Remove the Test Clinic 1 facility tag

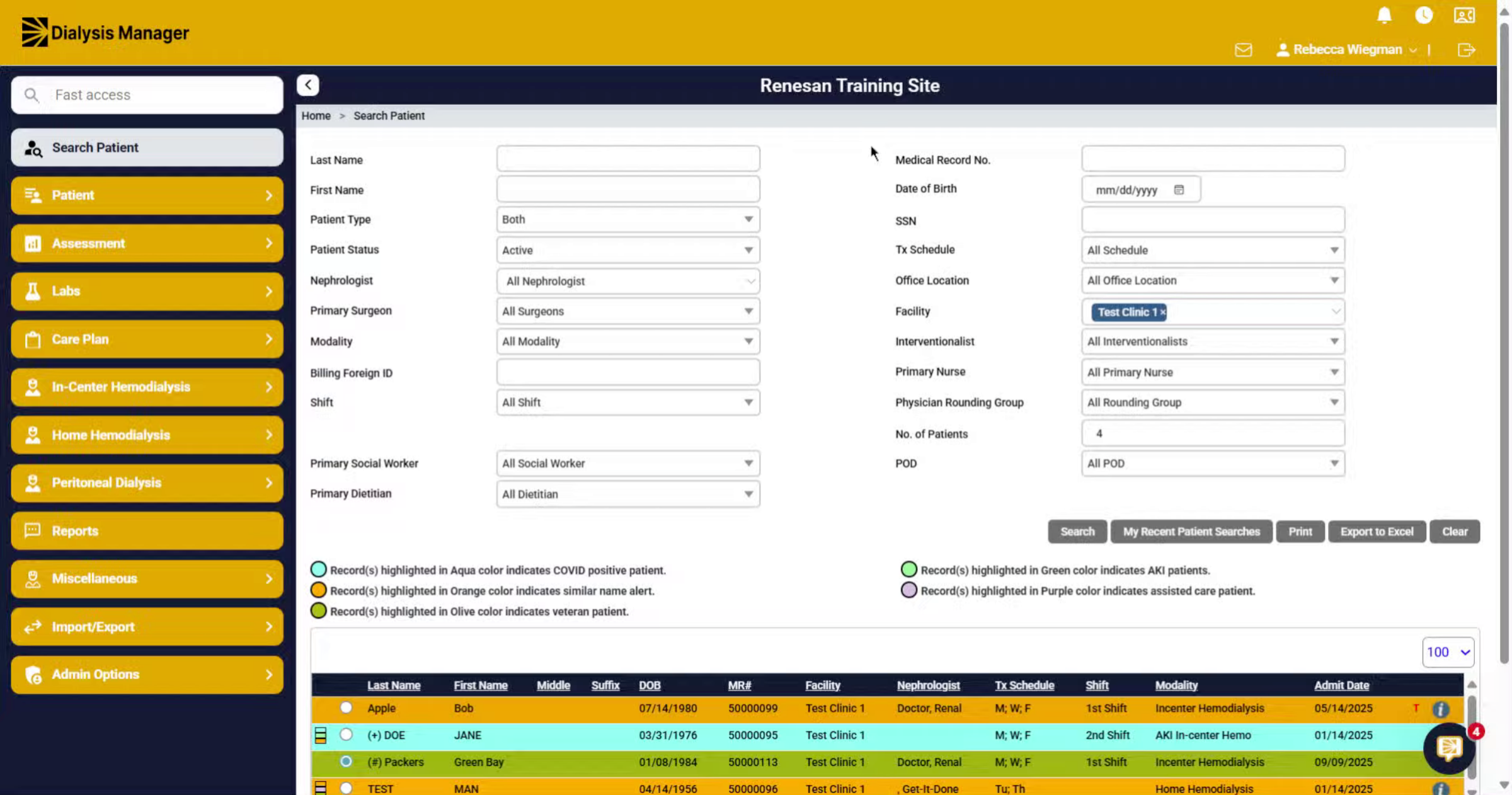tap(1162, 312)
